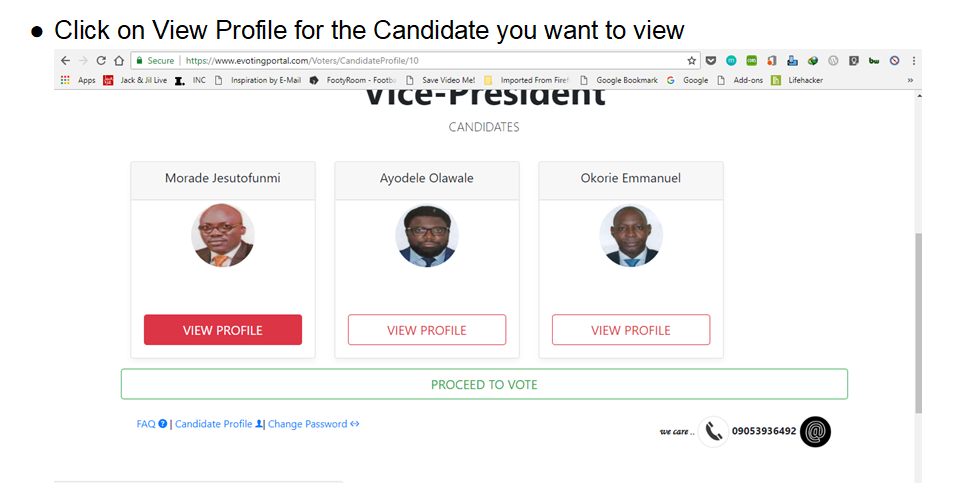View profile of Okorie Emmanuel
Screen dimensions: 970x483
click(631, 330)
